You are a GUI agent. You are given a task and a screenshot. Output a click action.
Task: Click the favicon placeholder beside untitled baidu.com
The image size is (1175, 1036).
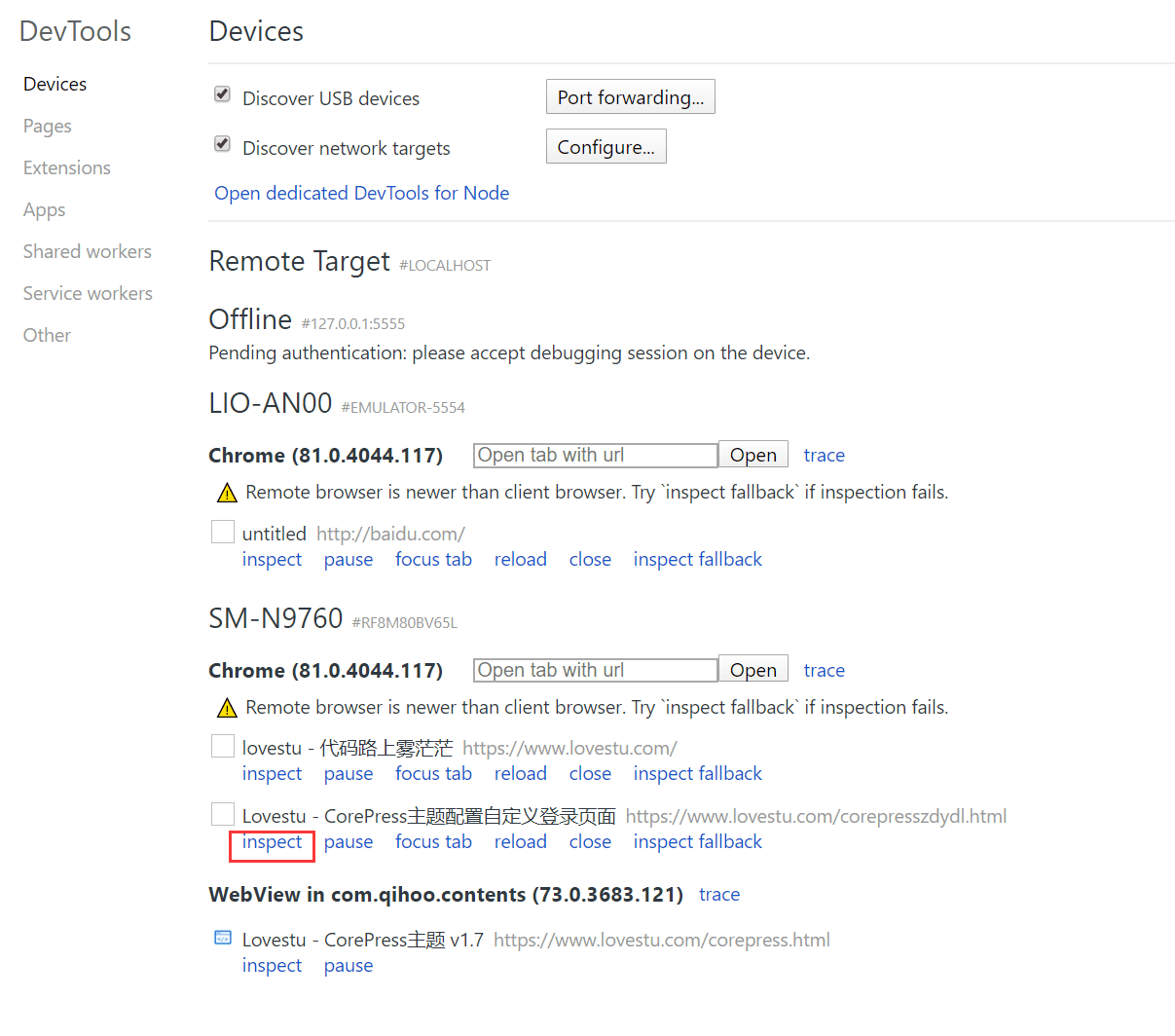click(x=223, y=532)
